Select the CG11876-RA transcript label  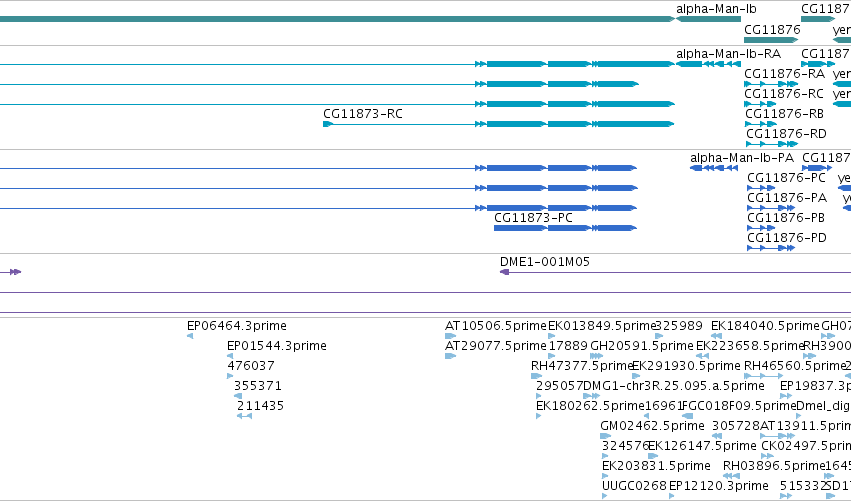click(x=784, y=74)
